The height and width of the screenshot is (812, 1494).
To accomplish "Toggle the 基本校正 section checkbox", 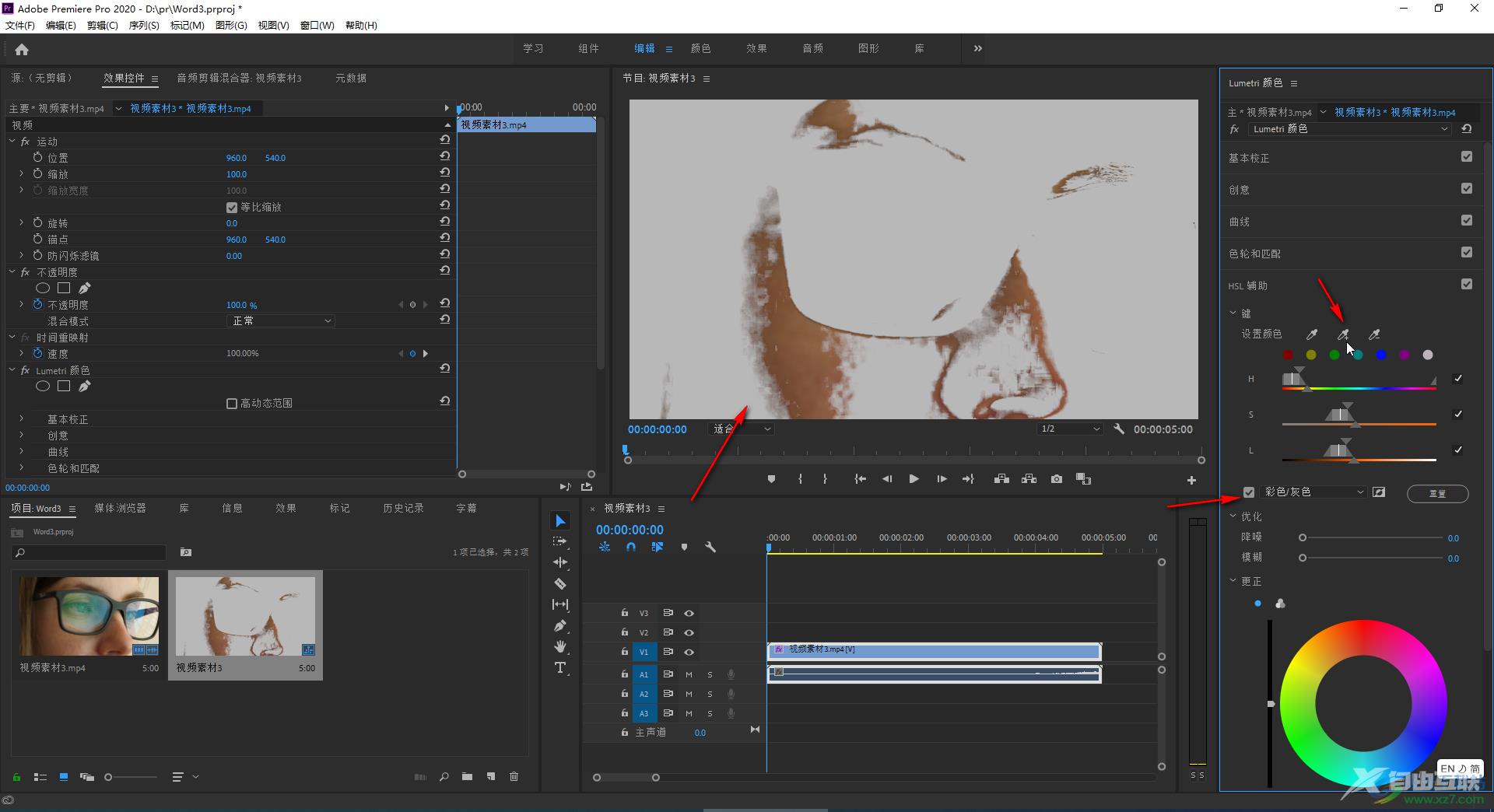I will coord(1467,156).
